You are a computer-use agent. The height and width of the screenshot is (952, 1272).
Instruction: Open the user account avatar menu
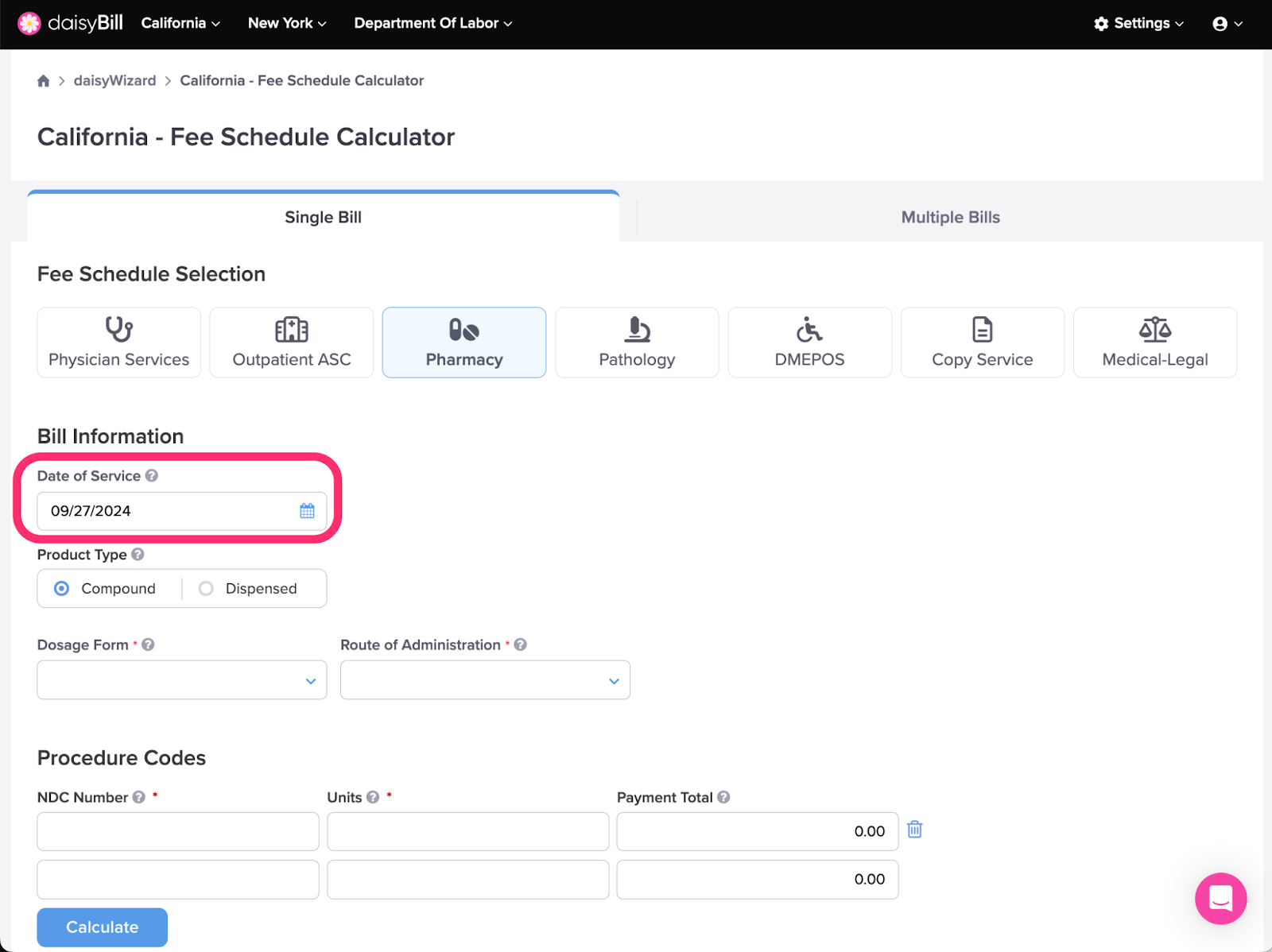point(1227,24)
